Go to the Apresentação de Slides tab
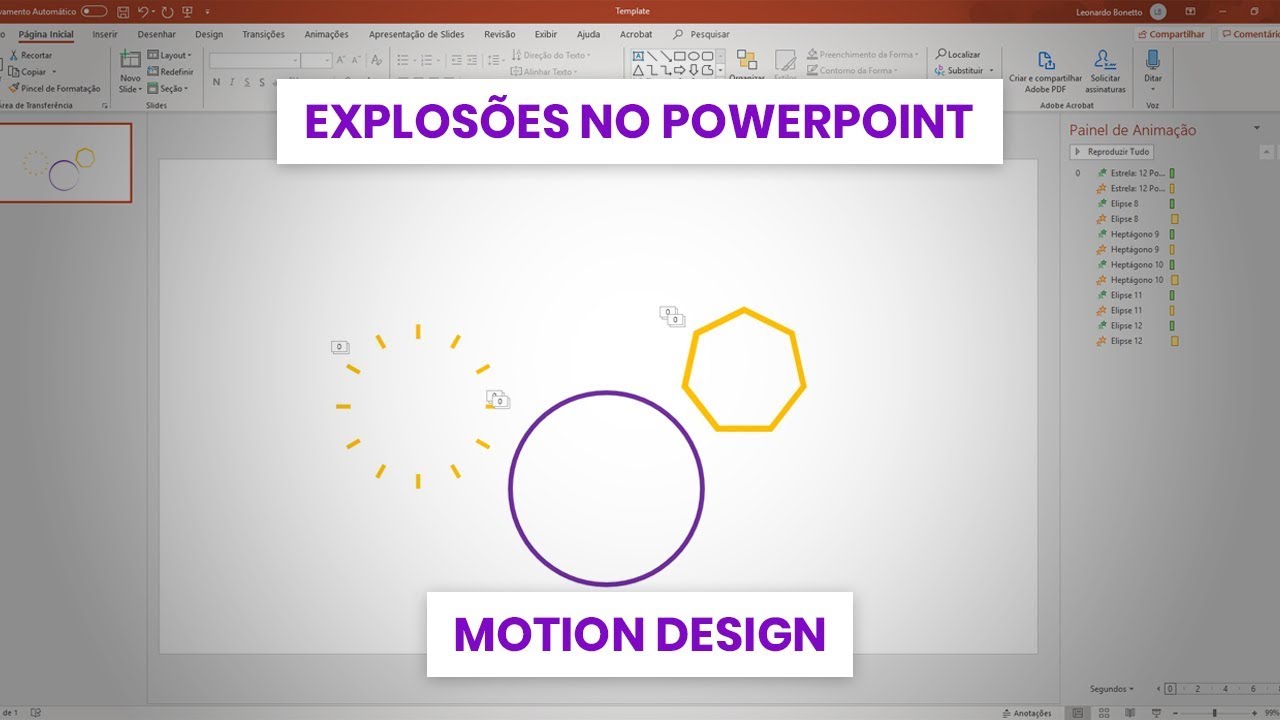The width and height of the screenshot is (1280, 720). tap(417, 34)
